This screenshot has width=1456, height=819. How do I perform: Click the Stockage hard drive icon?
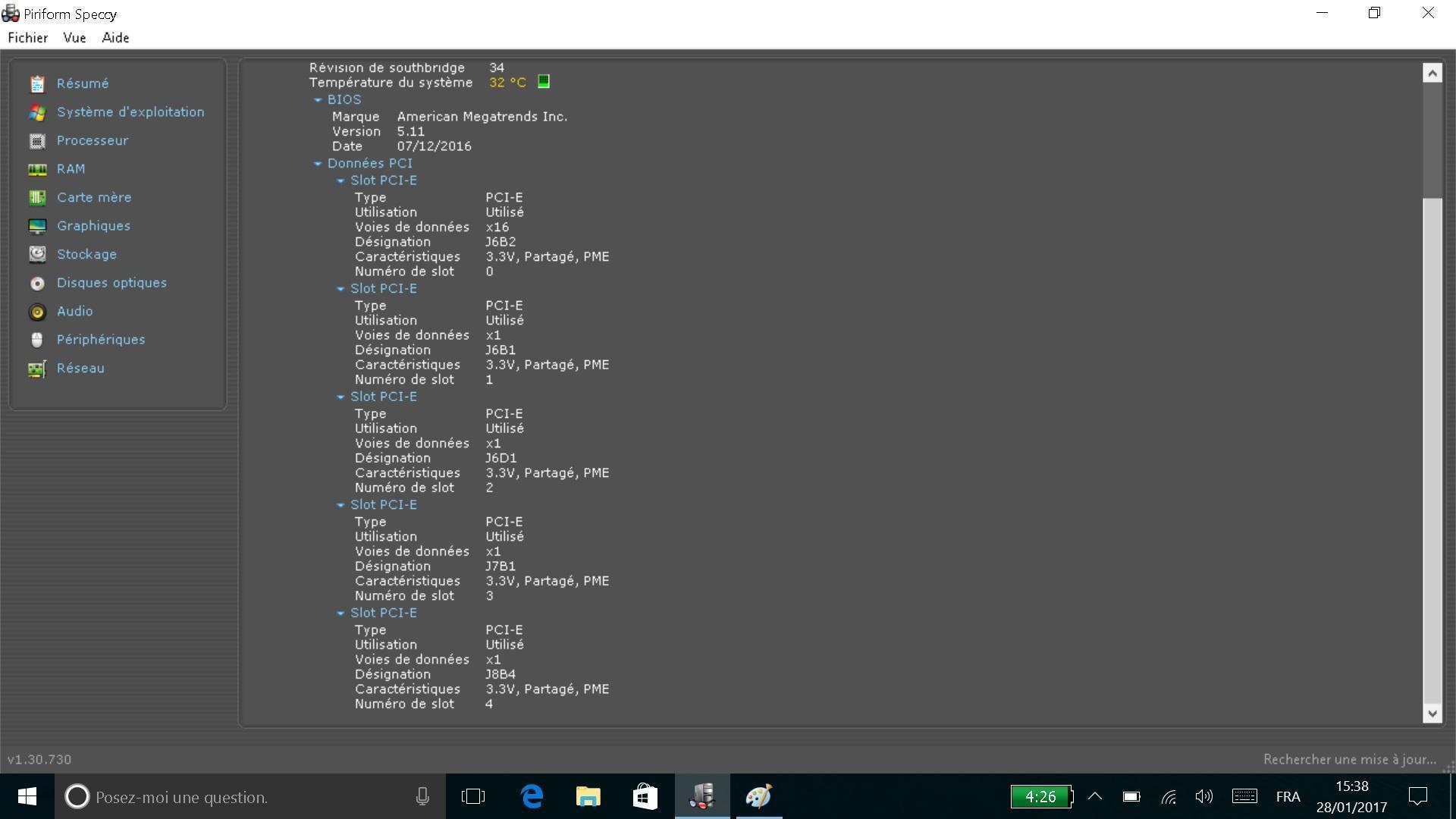[x=37, y=254]
